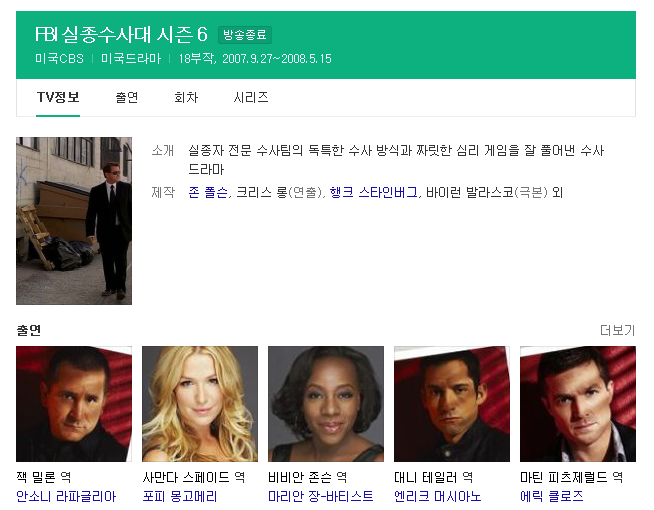Image resolution: width=654 pixels, height=510 pixels.
Task: Switch to the 회차 tab
Action: pyautogui.click(x=186, y=98)
